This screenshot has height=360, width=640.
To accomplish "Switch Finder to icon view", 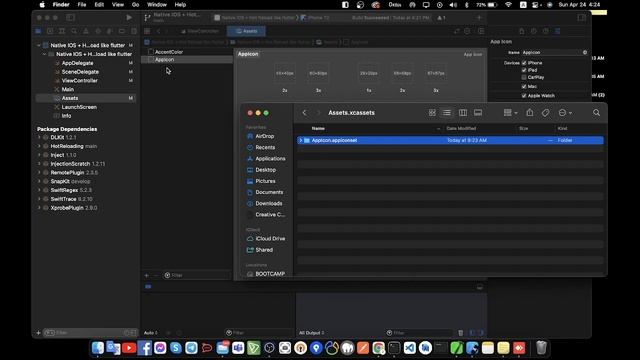I will pyautogui.click(x=432, y=113).
